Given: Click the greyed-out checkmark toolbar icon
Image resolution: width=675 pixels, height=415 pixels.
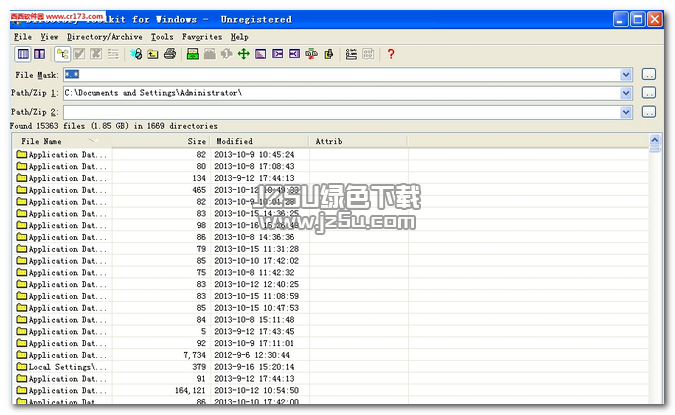Looking at the screenshot, I should click(80, 54).
